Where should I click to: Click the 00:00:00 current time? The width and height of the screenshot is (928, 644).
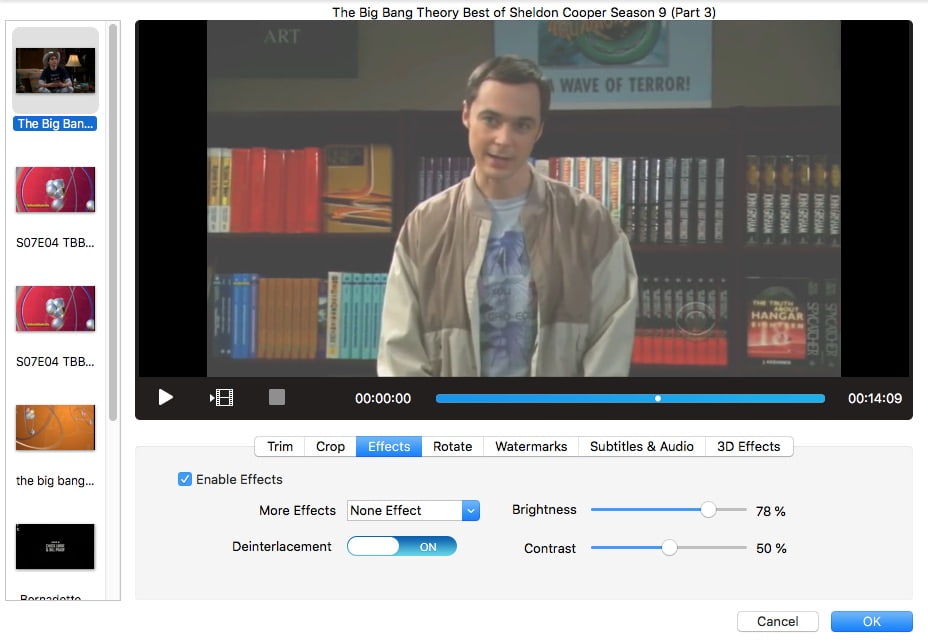click(x=383, y=398)
